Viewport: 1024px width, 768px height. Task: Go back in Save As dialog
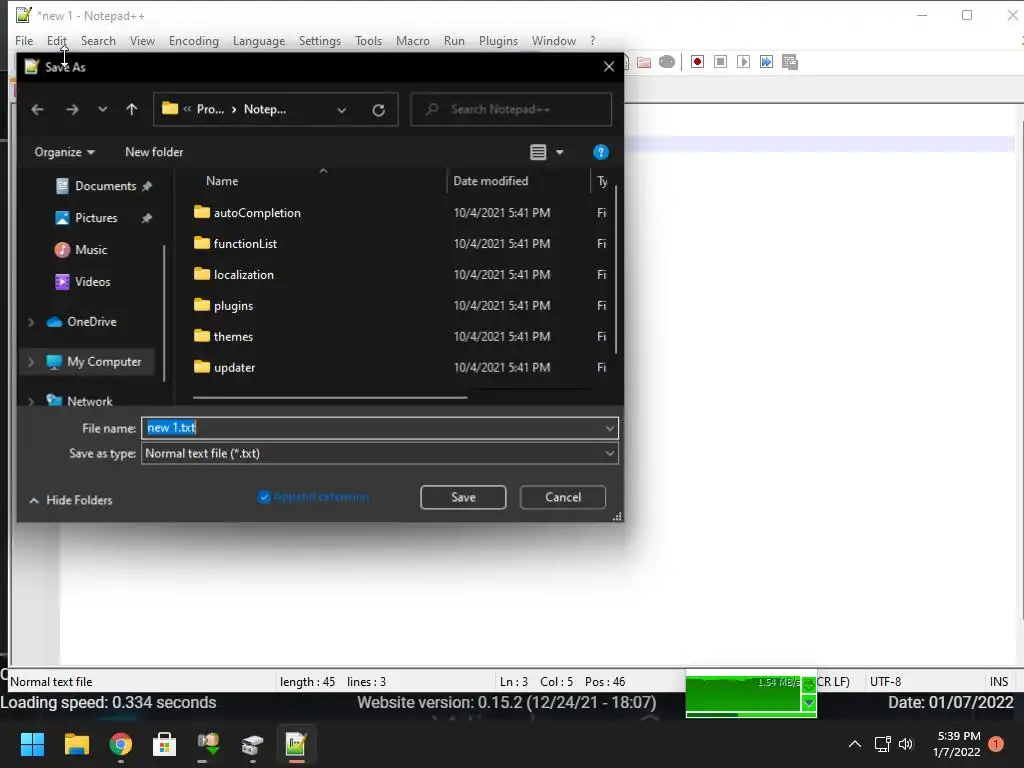[x=37, y=110]
